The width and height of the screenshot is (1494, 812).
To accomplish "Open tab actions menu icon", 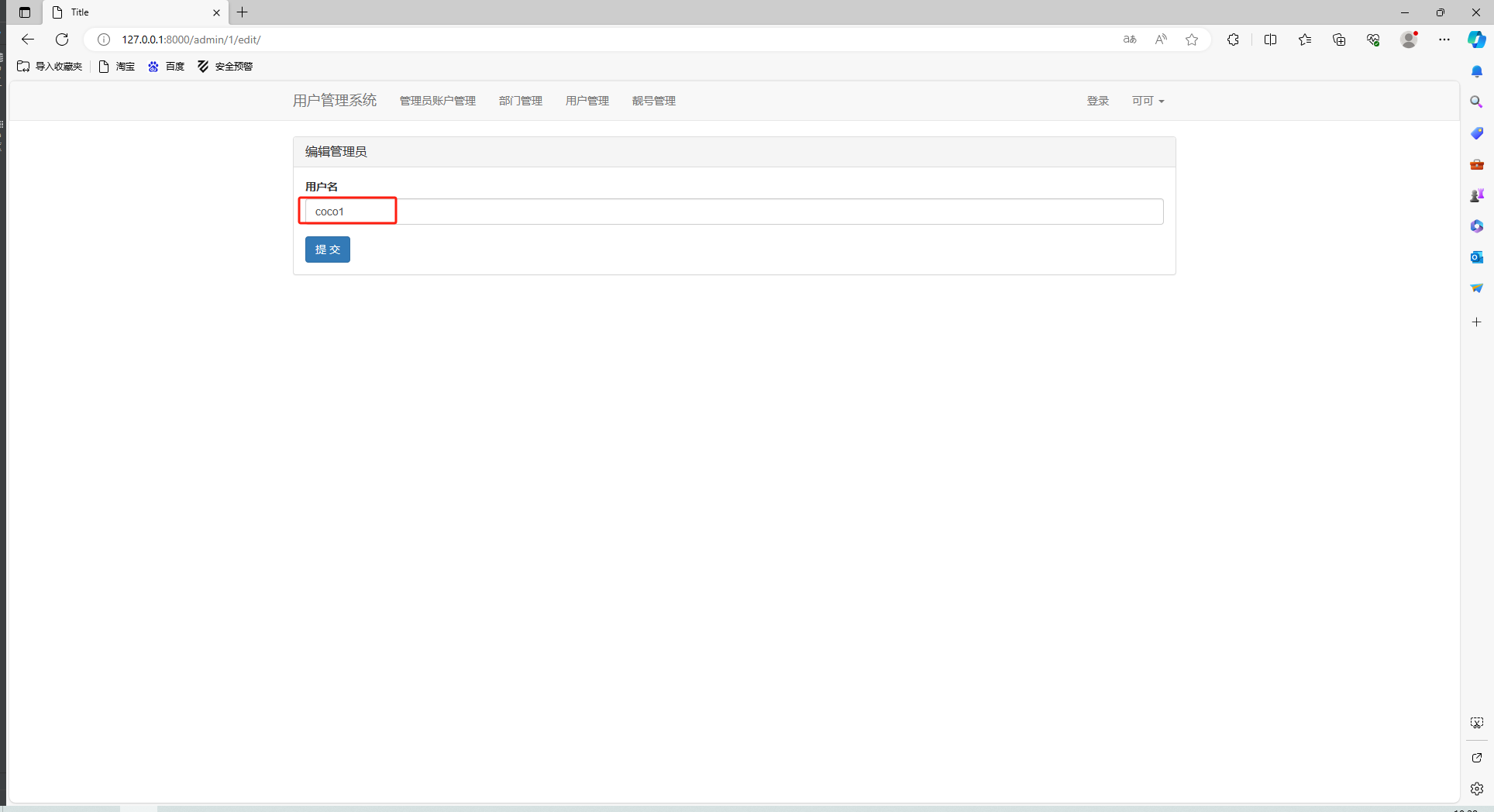I will [x=25, y=12].
